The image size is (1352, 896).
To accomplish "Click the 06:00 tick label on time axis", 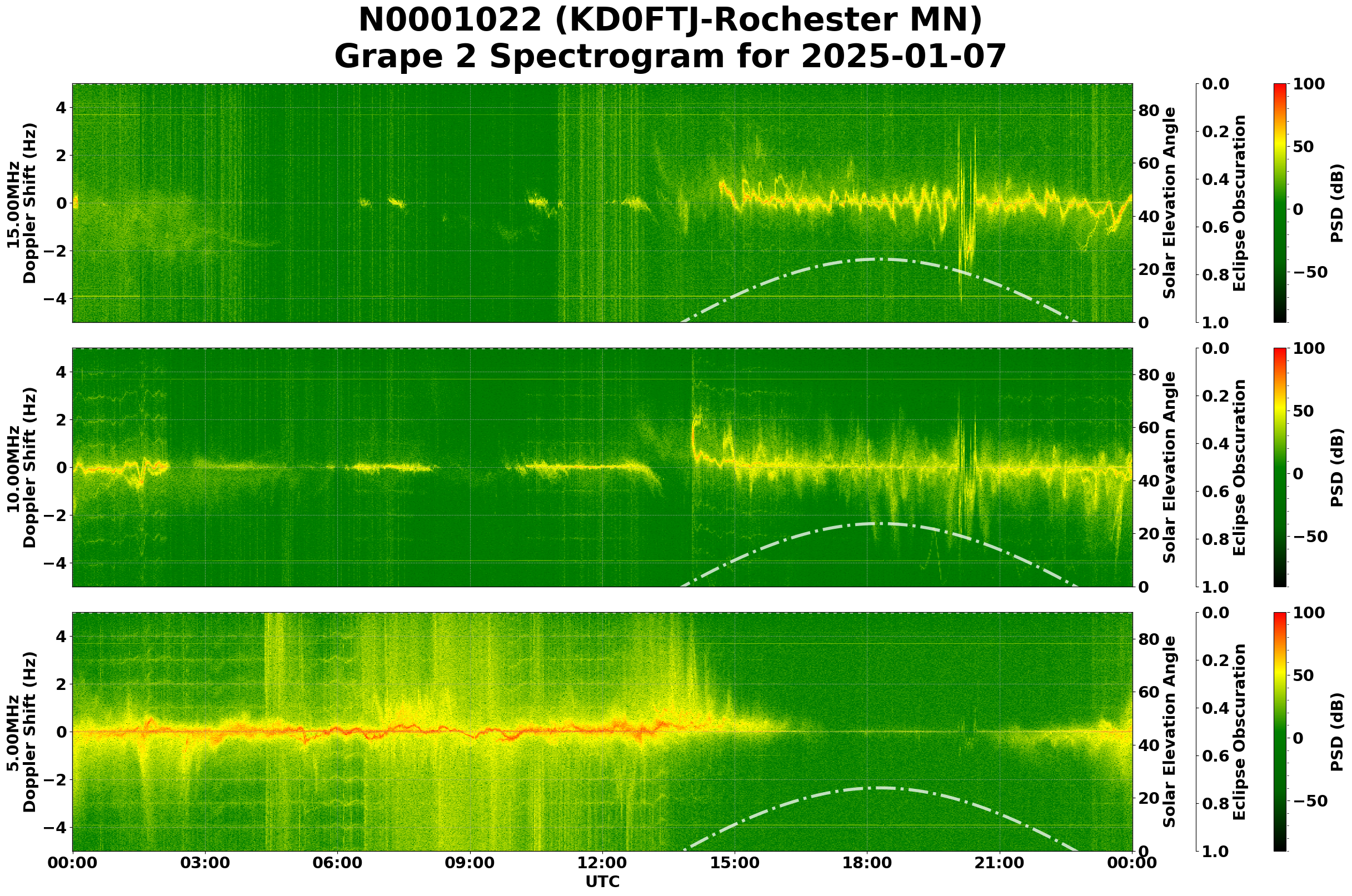I will 337,863.
